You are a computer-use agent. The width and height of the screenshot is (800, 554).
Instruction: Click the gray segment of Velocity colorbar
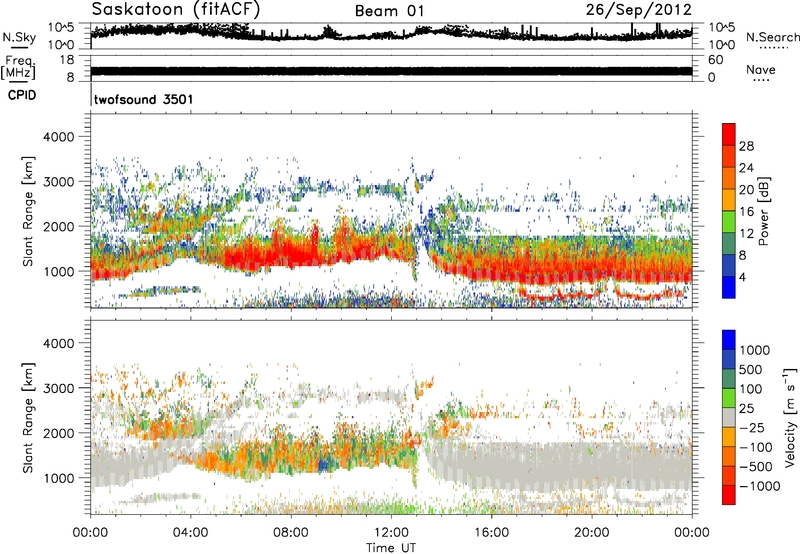click(x=729, y=417)
